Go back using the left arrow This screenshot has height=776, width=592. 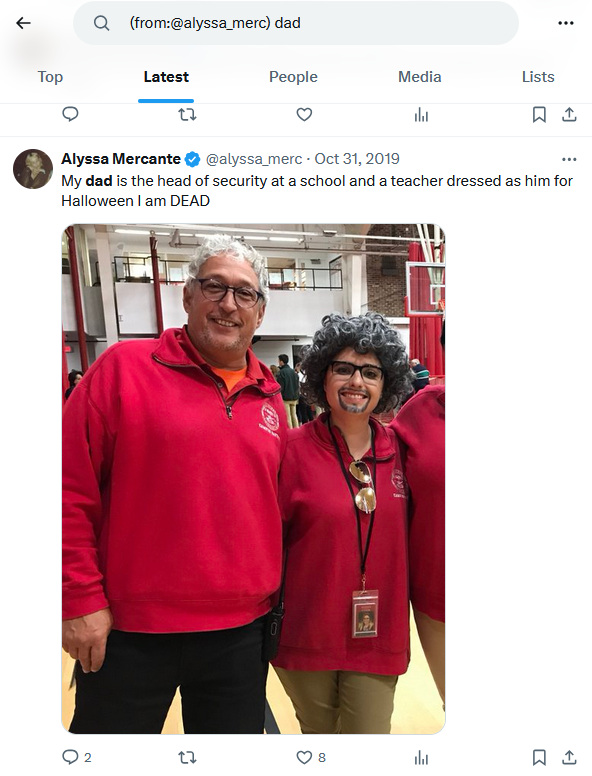tap(23, 23)
